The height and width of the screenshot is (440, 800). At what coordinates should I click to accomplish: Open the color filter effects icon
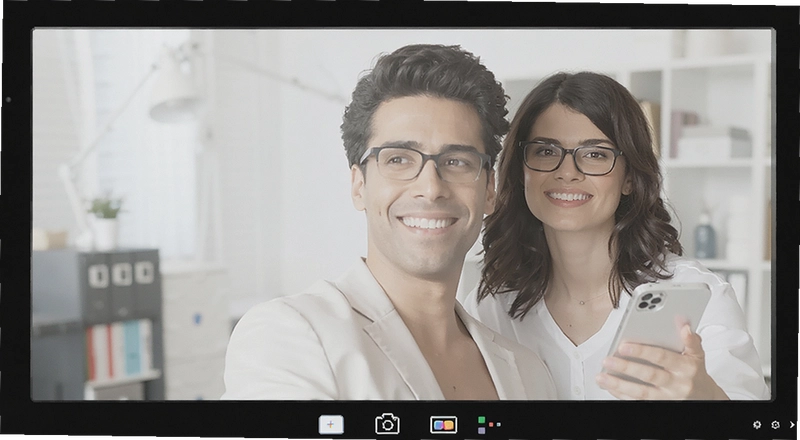coord(443,425)
